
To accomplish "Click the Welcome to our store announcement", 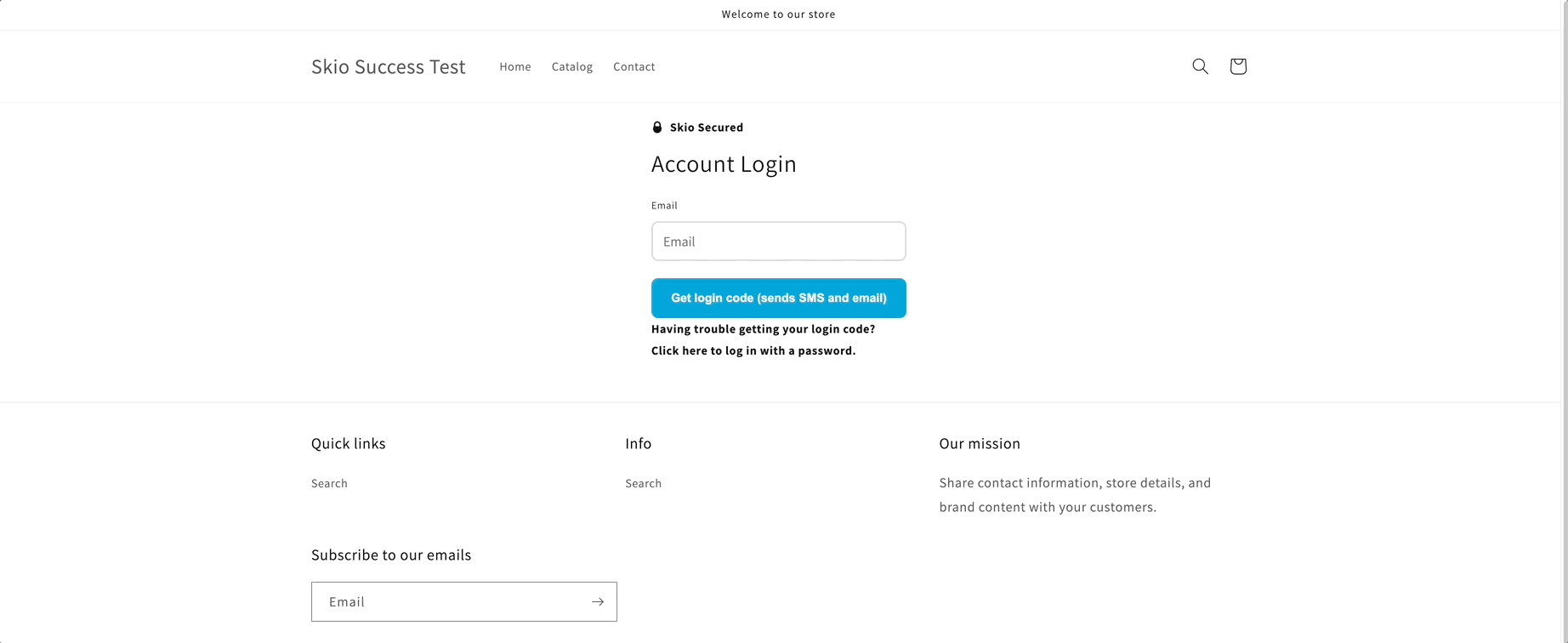I will (779, 14).
